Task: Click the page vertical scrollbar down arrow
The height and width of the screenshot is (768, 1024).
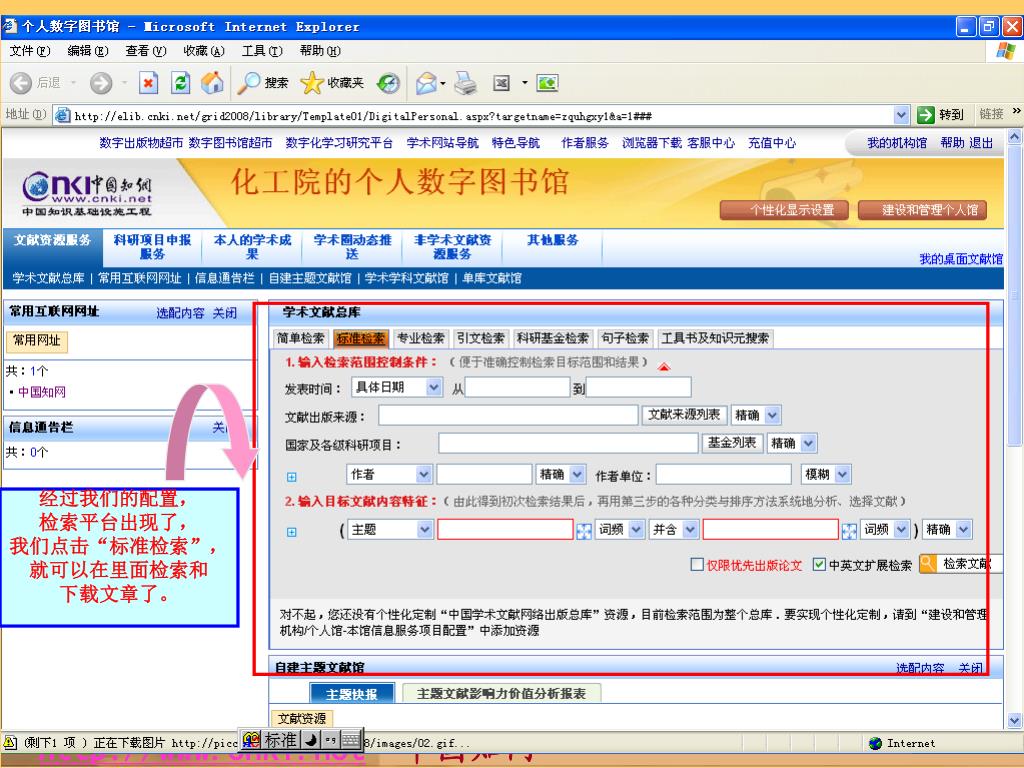Action: pos(1014,721)
